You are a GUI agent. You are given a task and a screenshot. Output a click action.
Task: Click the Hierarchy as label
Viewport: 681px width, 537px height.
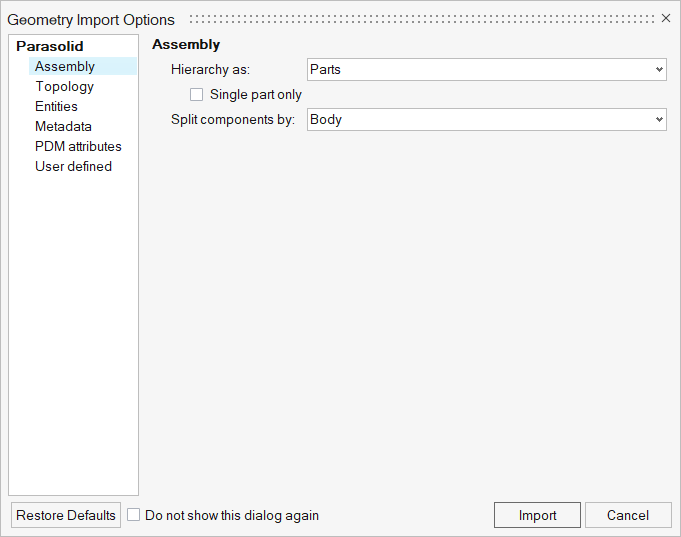210,69
